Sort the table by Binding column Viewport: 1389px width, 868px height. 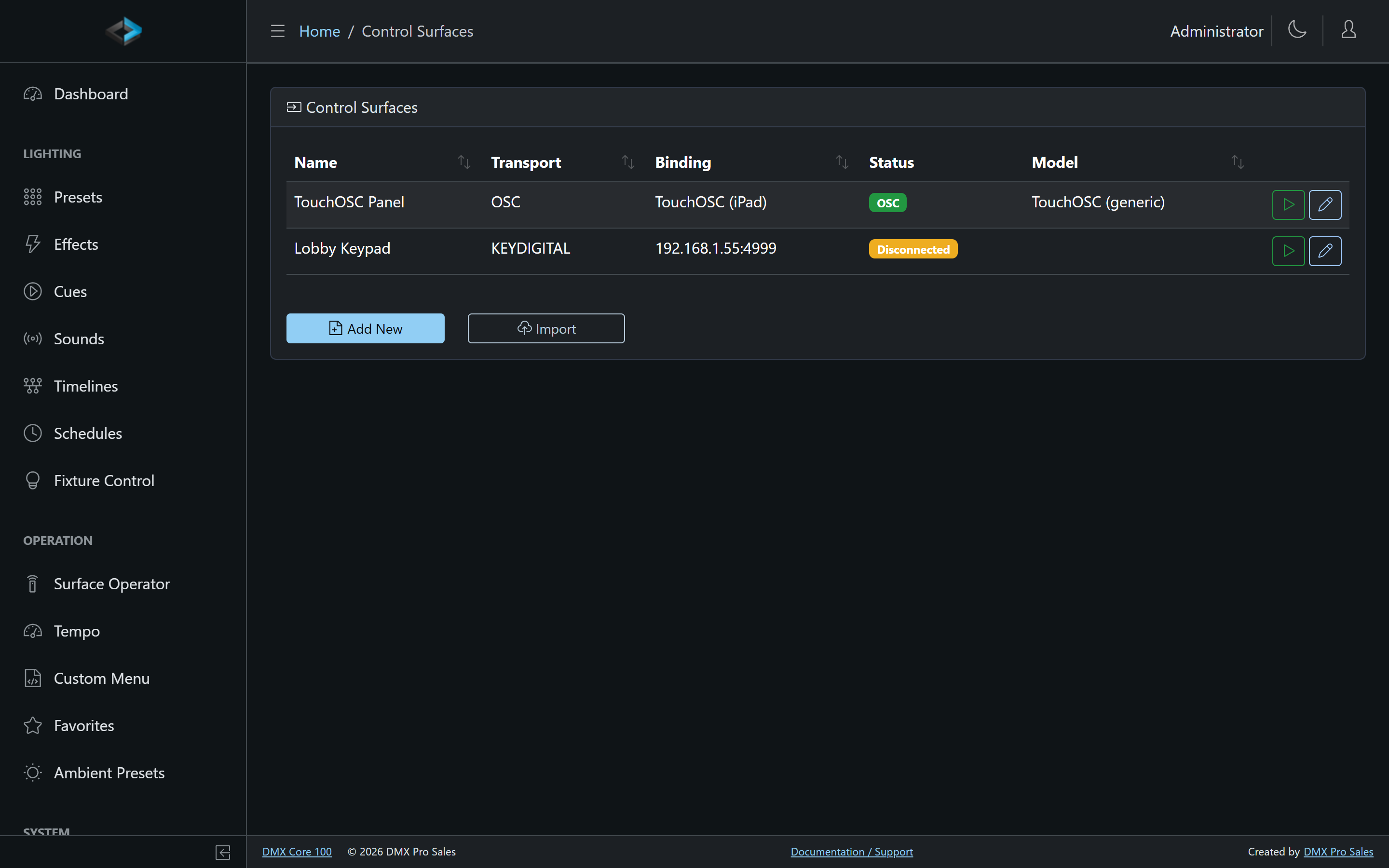(842, 163)
